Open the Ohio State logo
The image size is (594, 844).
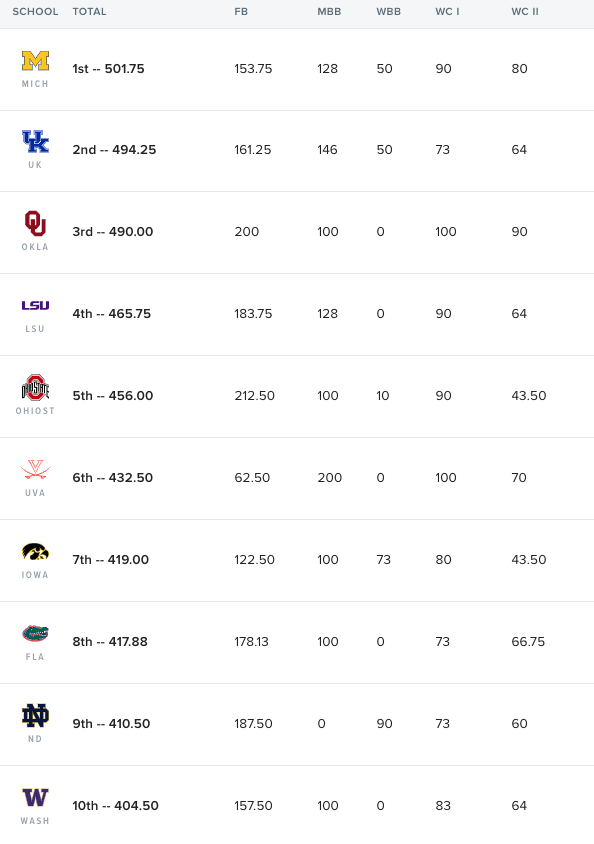35,388
